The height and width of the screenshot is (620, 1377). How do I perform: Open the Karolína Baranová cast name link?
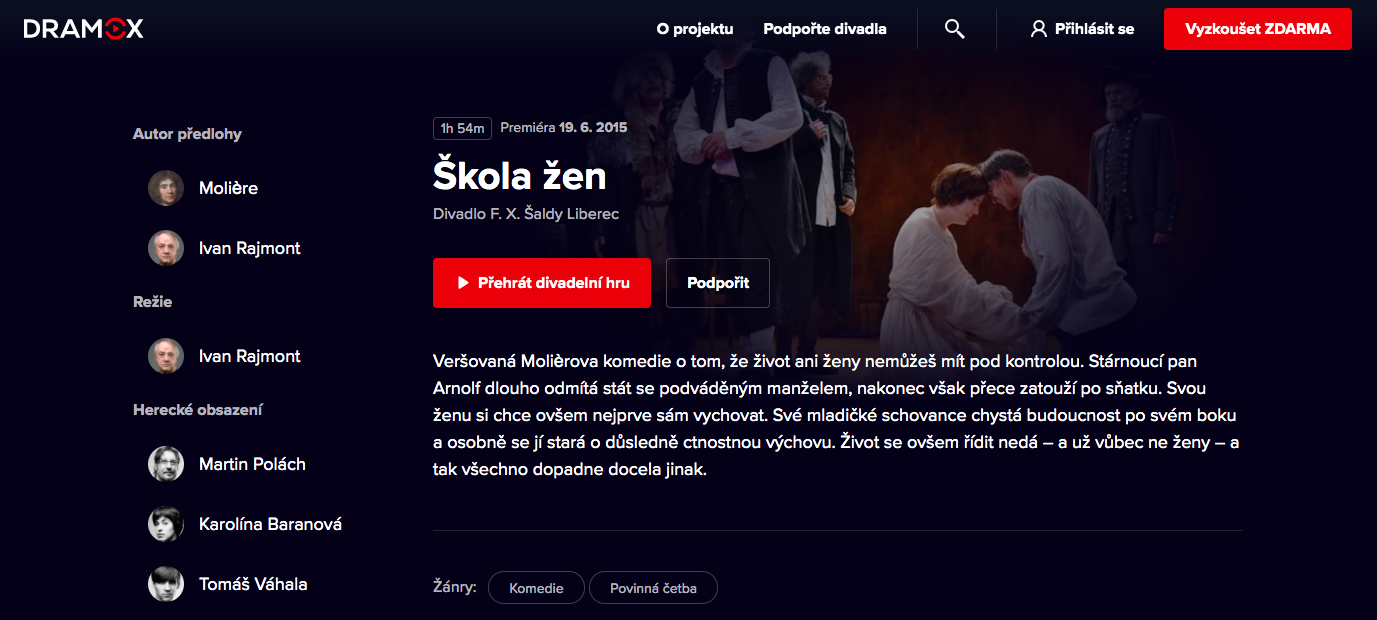coord(270,524)
